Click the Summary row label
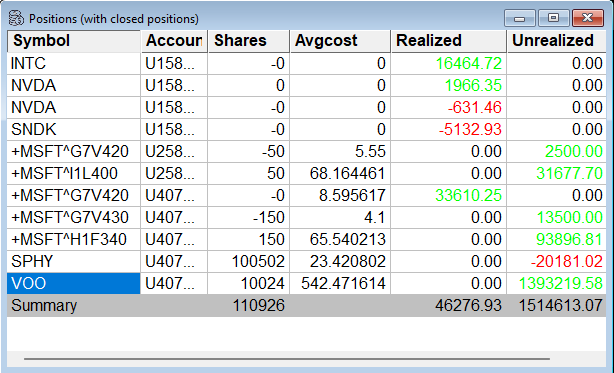Screen dimensions: 614x373 [x=44, y=306]
